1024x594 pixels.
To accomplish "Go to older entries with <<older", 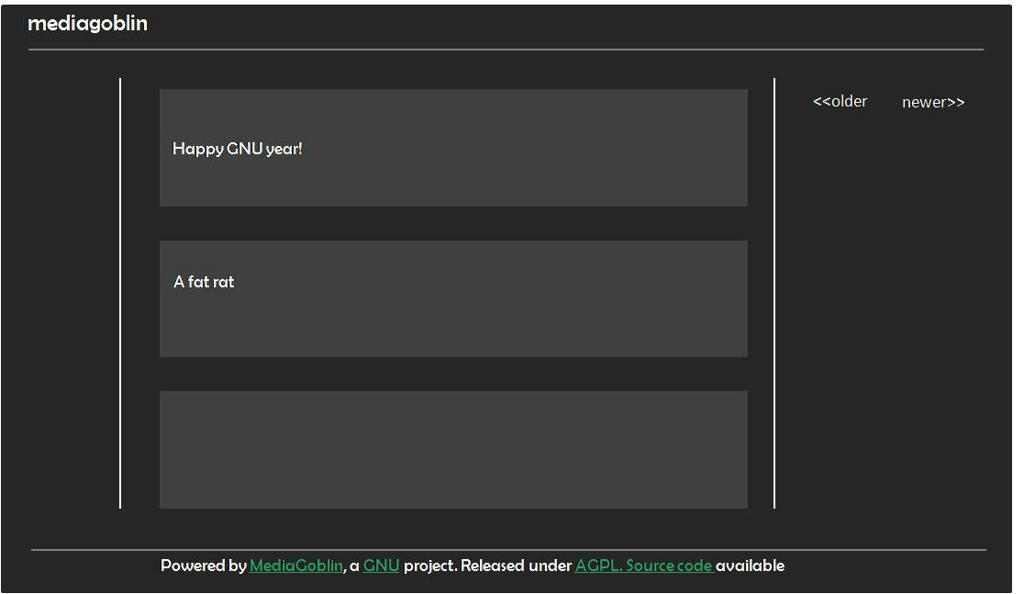I will (x=839, y=101).
